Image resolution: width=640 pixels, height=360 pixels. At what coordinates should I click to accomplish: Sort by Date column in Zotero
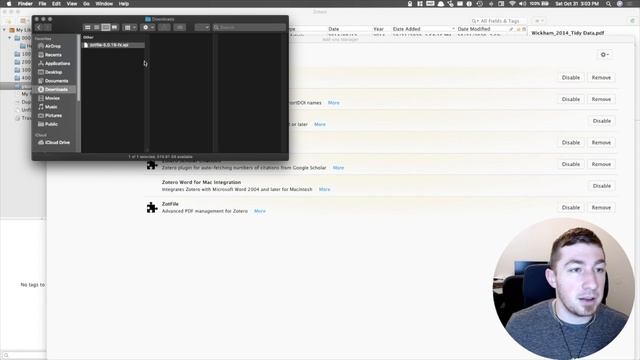[333, 29]
